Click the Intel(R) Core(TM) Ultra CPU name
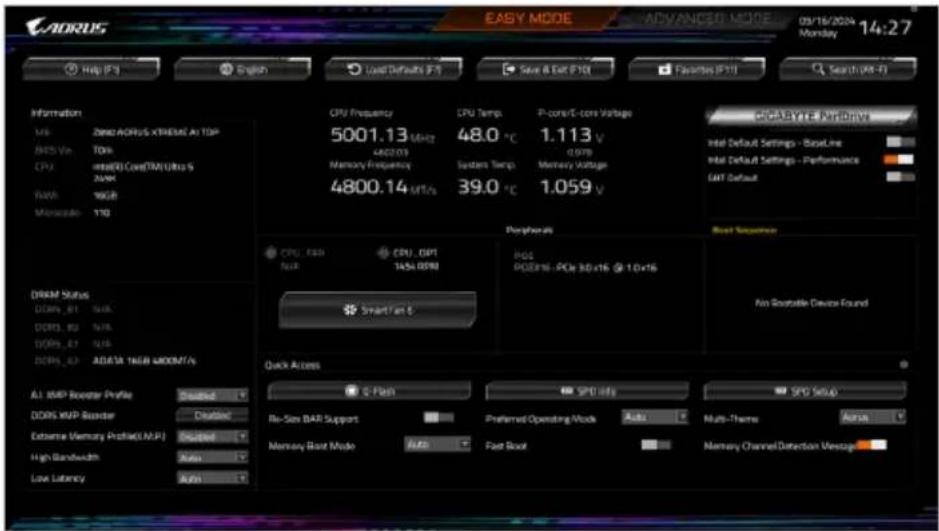The width and height of the screenshot is (939, 531). pyautogui.click(x=143, y=172)
